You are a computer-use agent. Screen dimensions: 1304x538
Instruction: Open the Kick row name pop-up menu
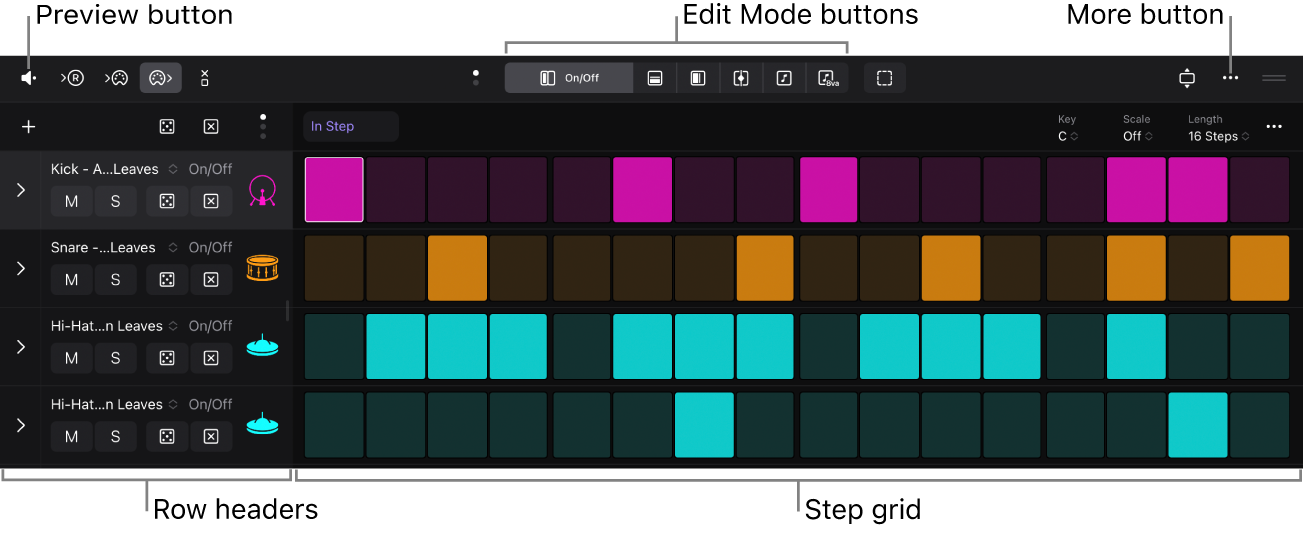(x=114, y=169)
